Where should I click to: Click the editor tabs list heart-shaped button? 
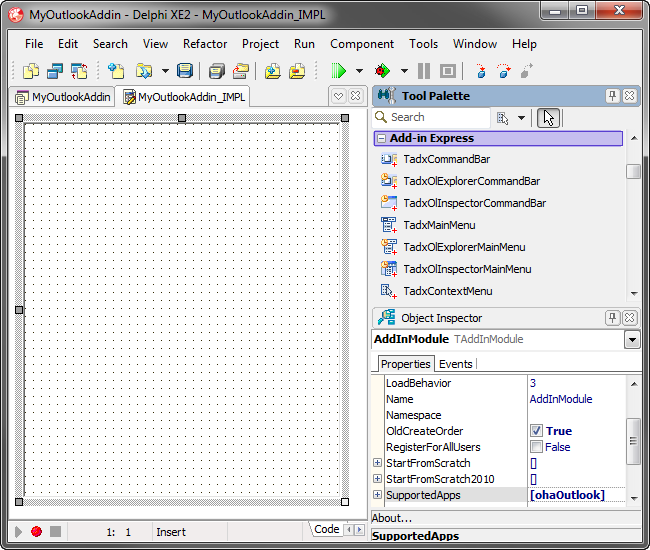338,96
